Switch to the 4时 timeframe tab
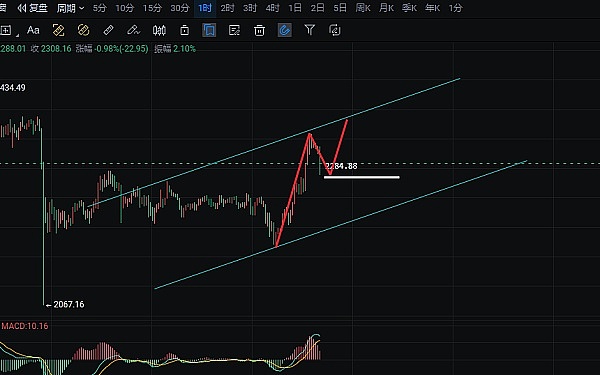 tap(272, 8)
